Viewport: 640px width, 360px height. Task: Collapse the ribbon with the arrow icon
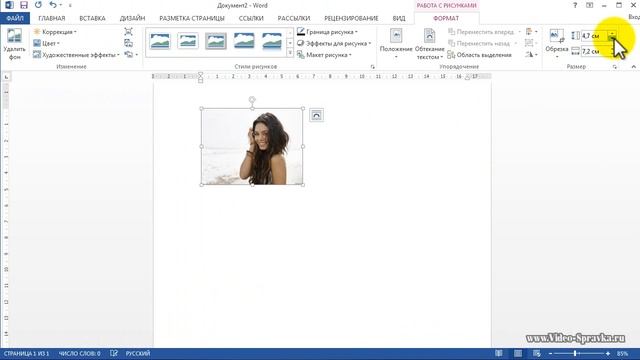pyautogui.click(x=633, y=67)
